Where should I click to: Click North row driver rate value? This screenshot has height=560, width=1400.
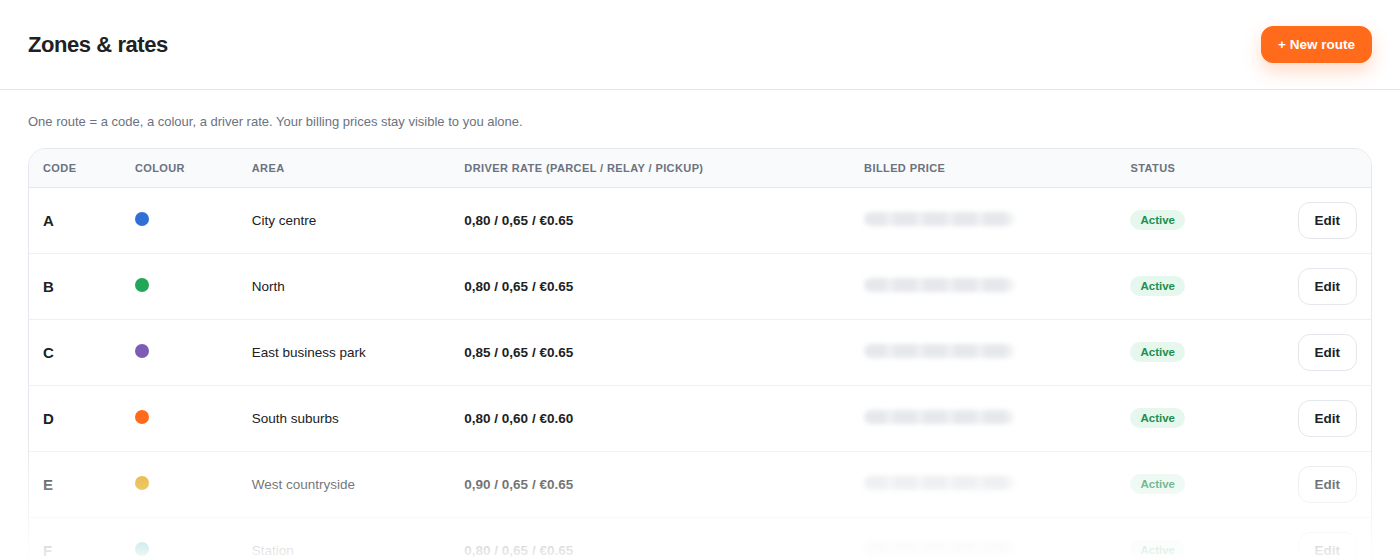click(x=519, y=286)
